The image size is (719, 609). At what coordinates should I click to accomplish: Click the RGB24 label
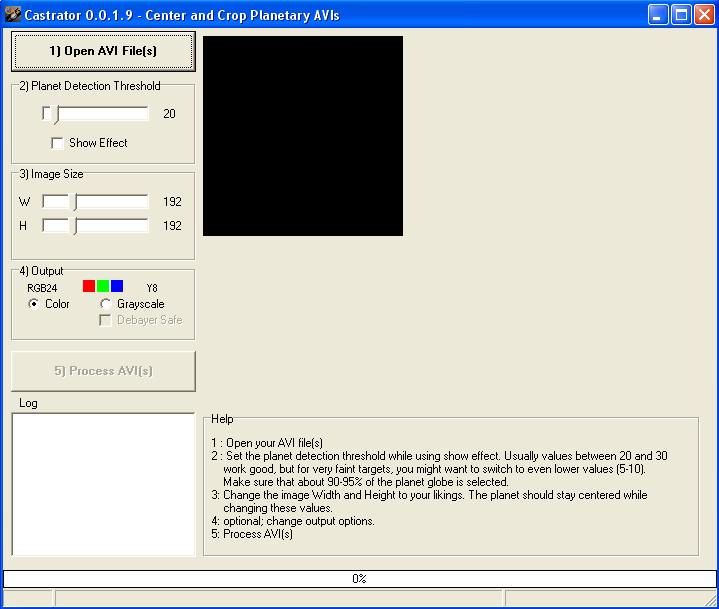[42, 288]
